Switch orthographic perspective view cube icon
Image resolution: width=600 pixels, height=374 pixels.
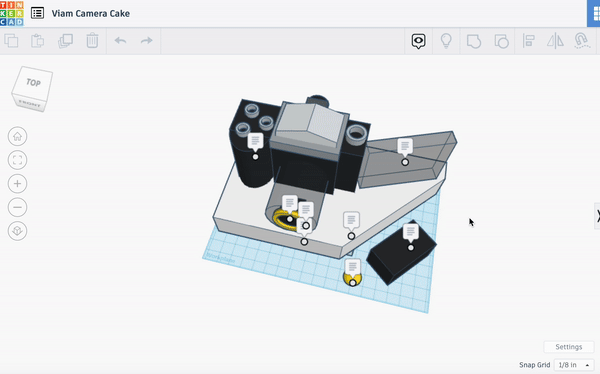point(17,231)
